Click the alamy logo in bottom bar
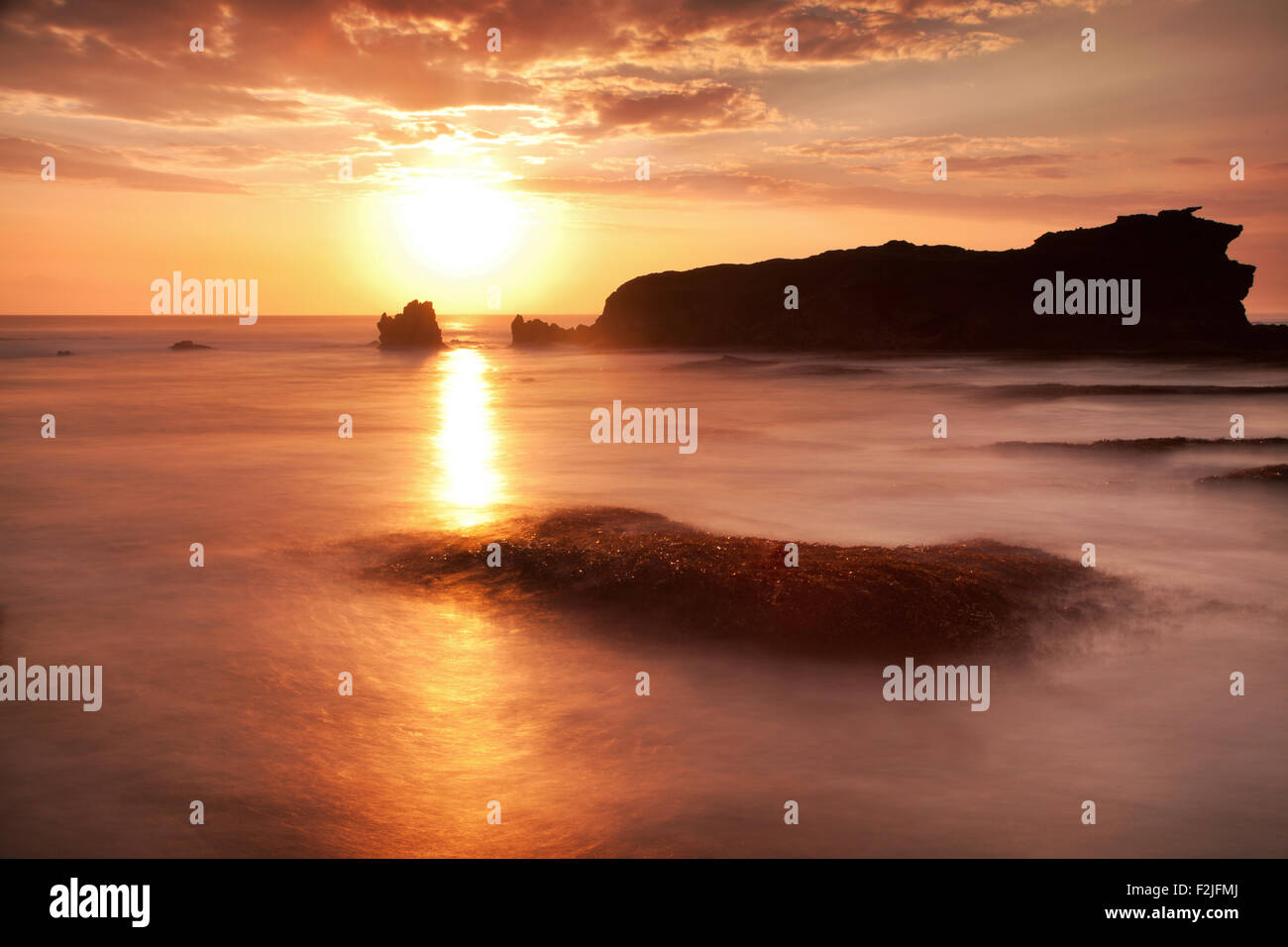The height and width of the screenshot is (947, 1288). (x=100, y=902)
